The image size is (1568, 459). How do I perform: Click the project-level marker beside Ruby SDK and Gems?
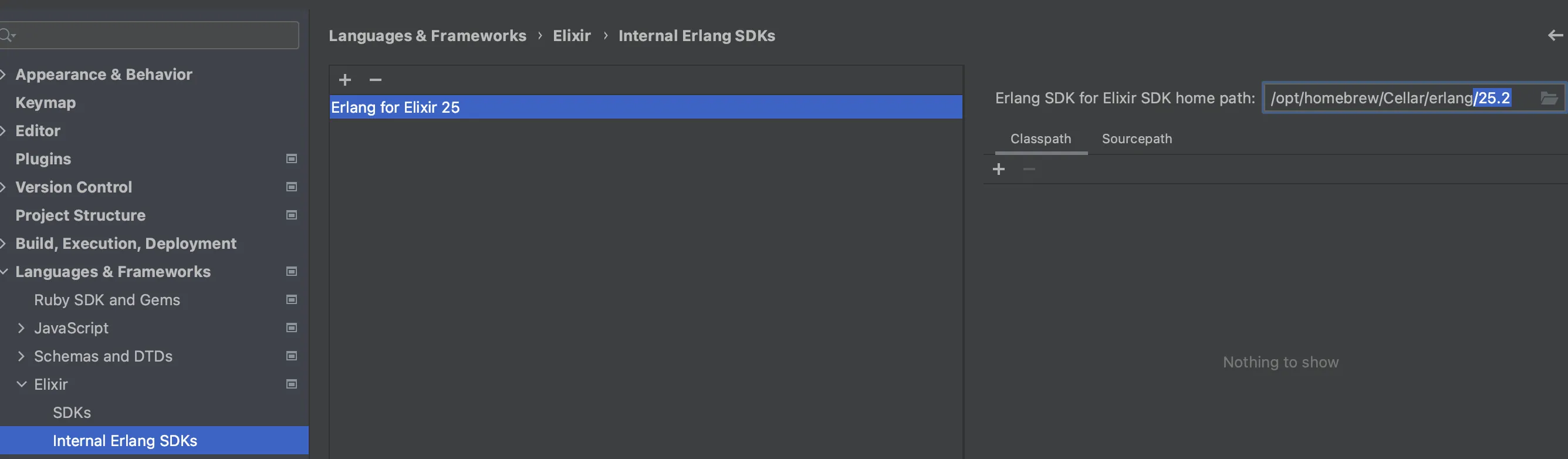292,299
